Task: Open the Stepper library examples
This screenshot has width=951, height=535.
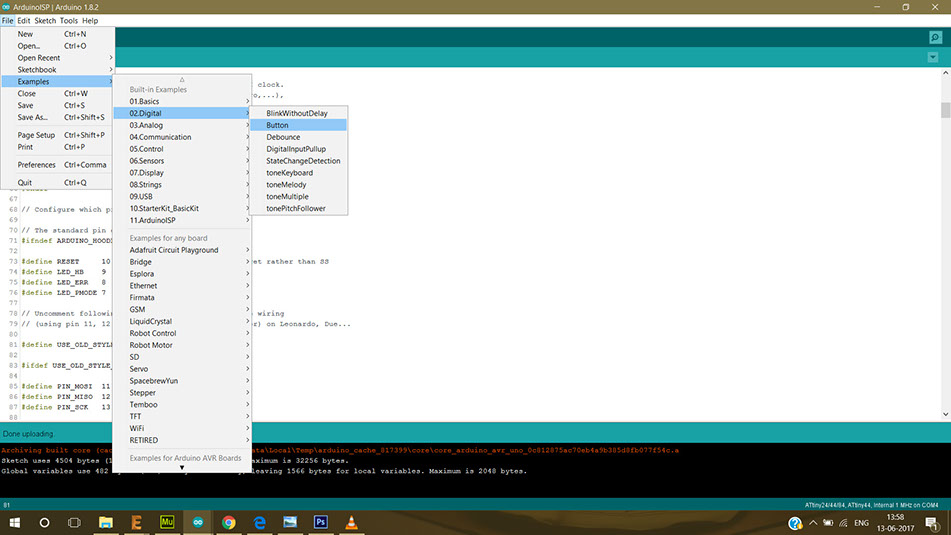Action: coord(182,392)
